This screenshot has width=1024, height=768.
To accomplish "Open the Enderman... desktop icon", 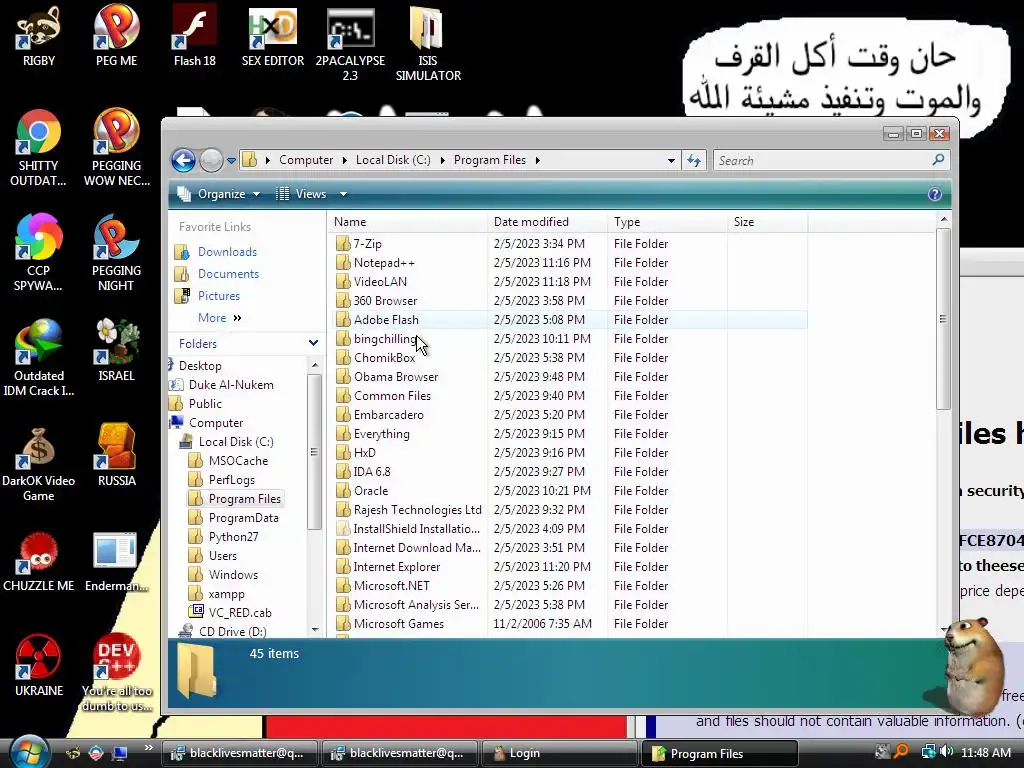I will (116, 561).
